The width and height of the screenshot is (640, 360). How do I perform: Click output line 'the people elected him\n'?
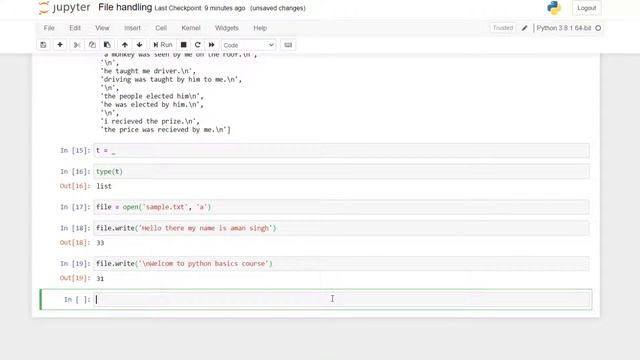coord(152,96)
